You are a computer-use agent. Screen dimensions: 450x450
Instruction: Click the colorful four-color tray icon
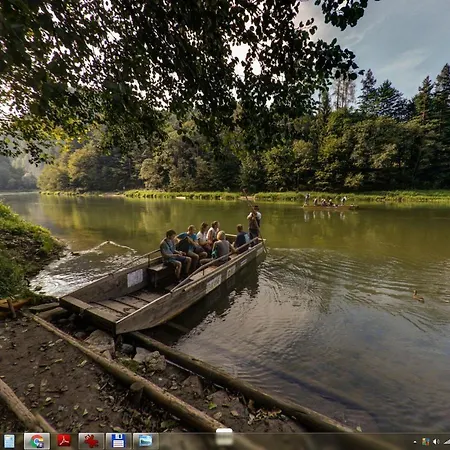(425, 442)
